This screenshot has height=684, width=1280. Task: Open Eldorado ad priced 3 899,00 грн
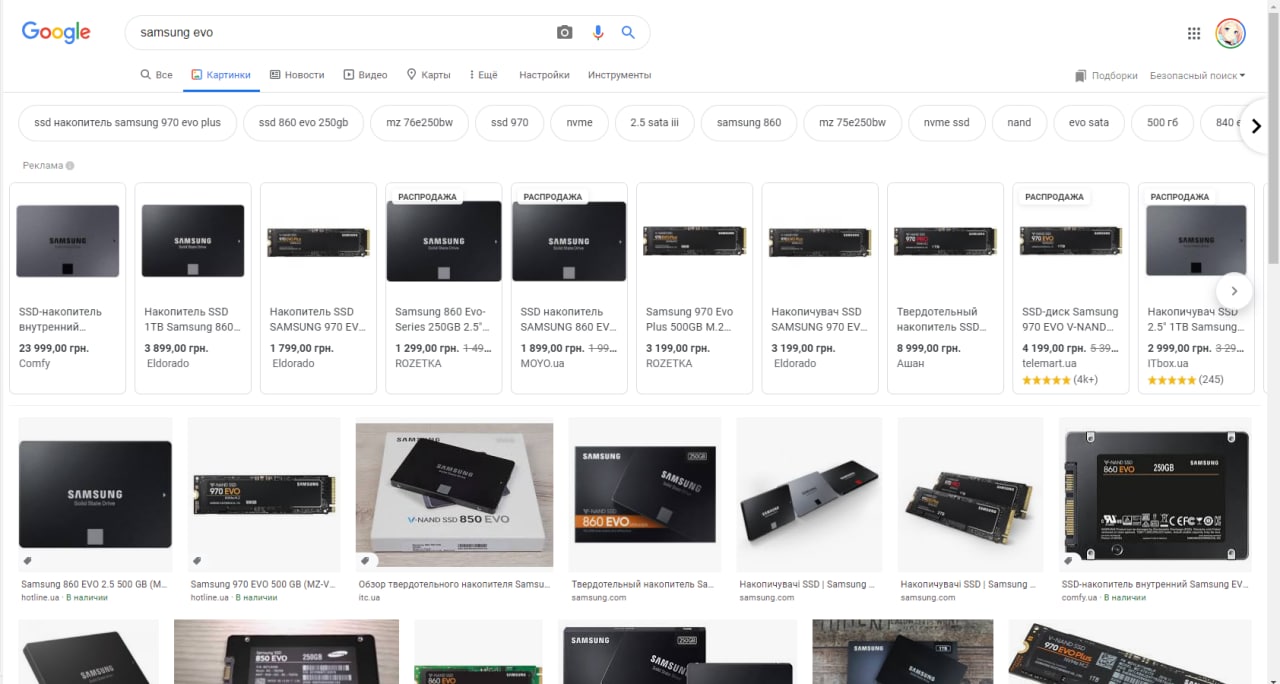[193, 288]
